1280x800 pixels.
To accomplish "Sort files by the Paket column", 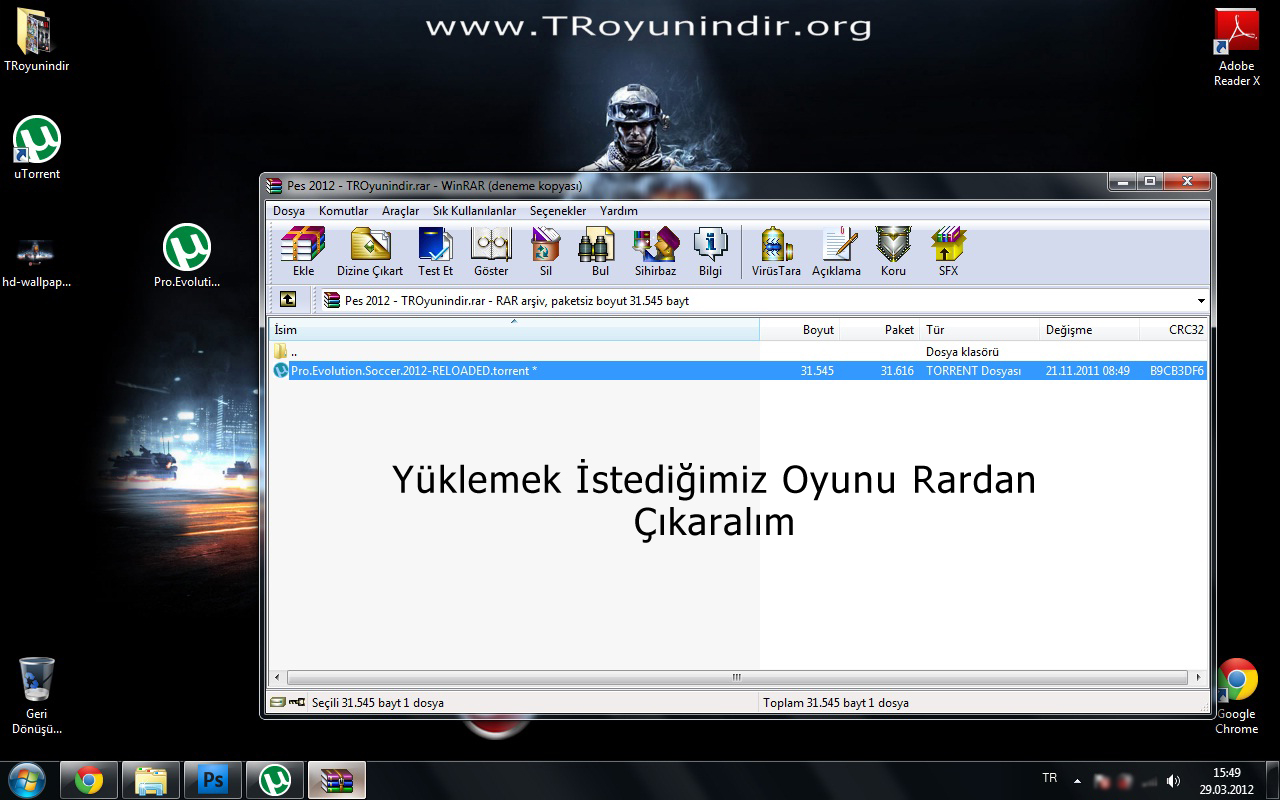I will (x=880, y=330).
